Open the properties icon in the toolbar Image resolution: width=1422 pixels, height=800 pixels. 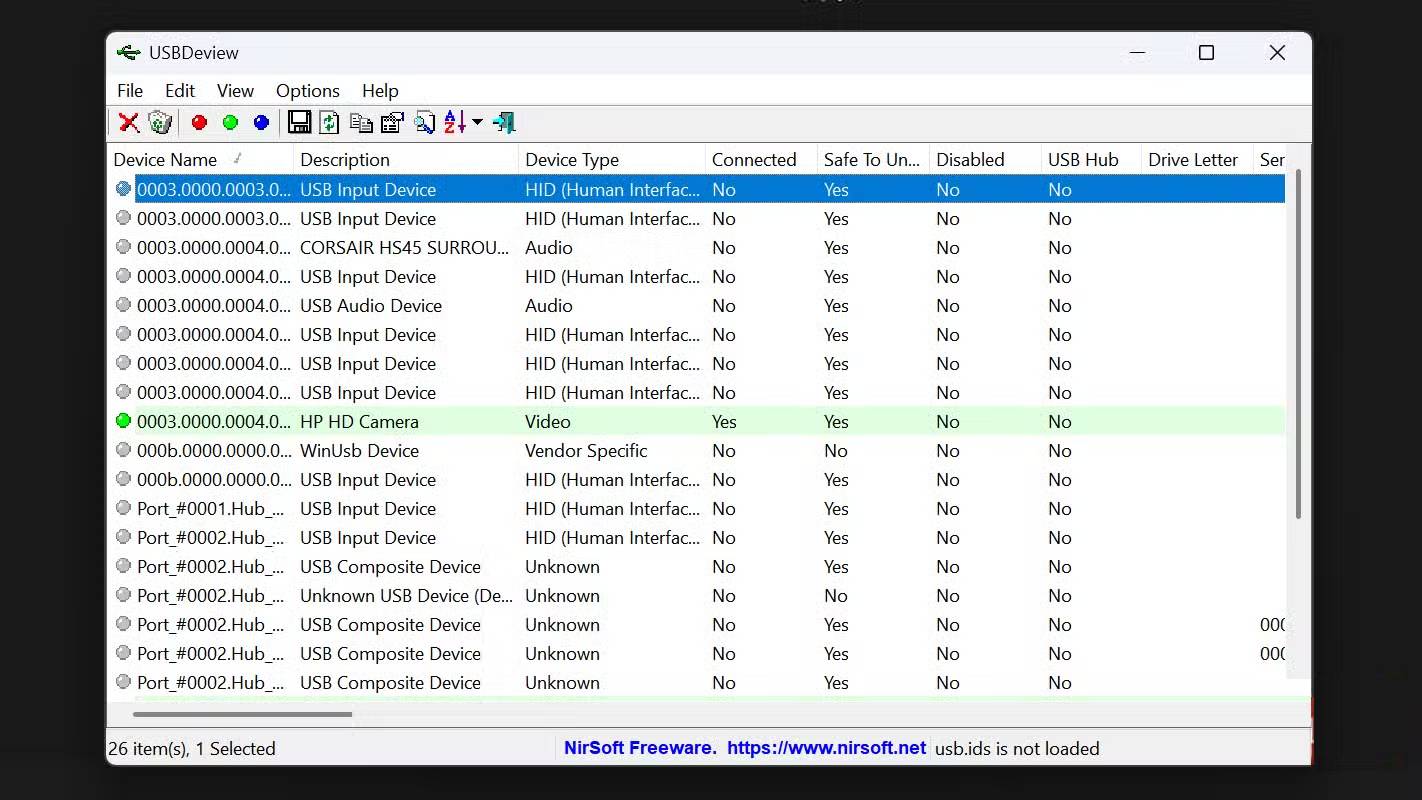coord(392,123)
